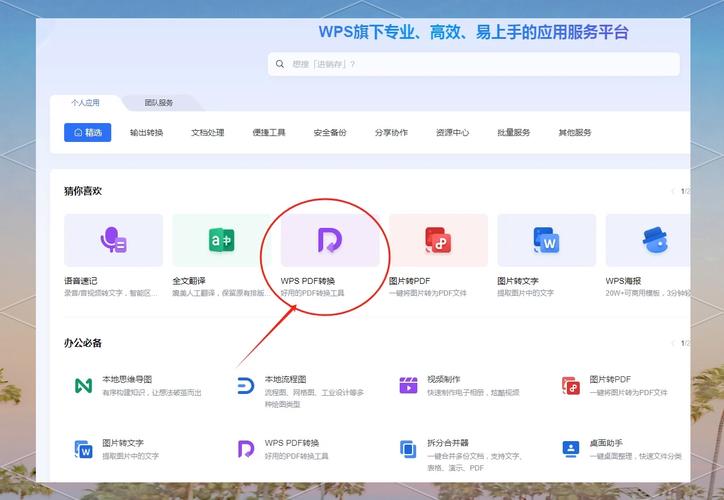Viewport: 724px width, 500px height.
Task: Click the 猜你喜欢 section heading
Action: pyautogui.click(x=83, y=191)
